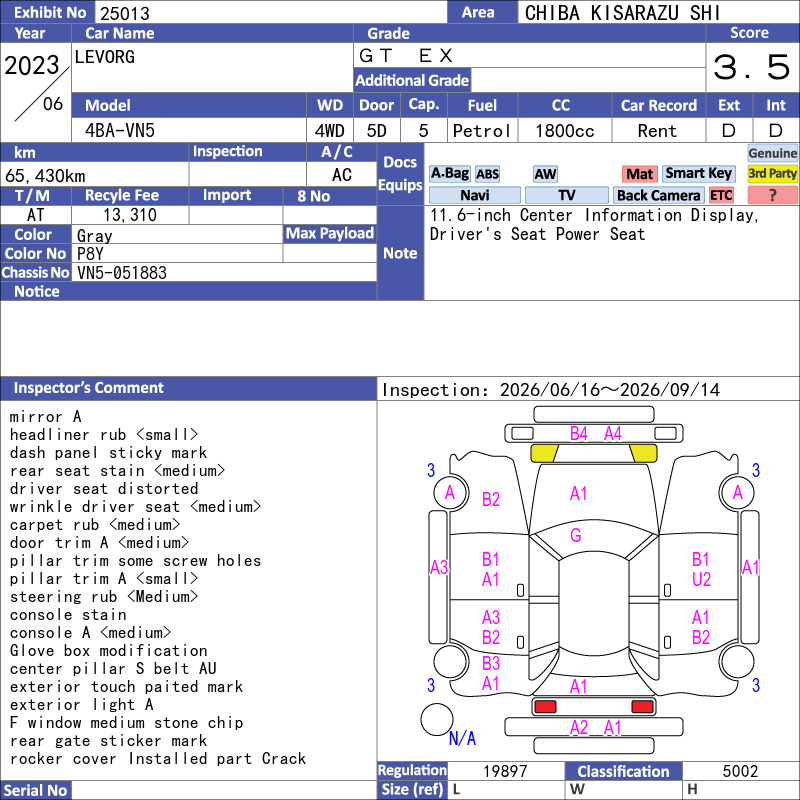Viewport: 800px width, 800px height.
Task: Click the Serial No field
Action: click(223, 790)
